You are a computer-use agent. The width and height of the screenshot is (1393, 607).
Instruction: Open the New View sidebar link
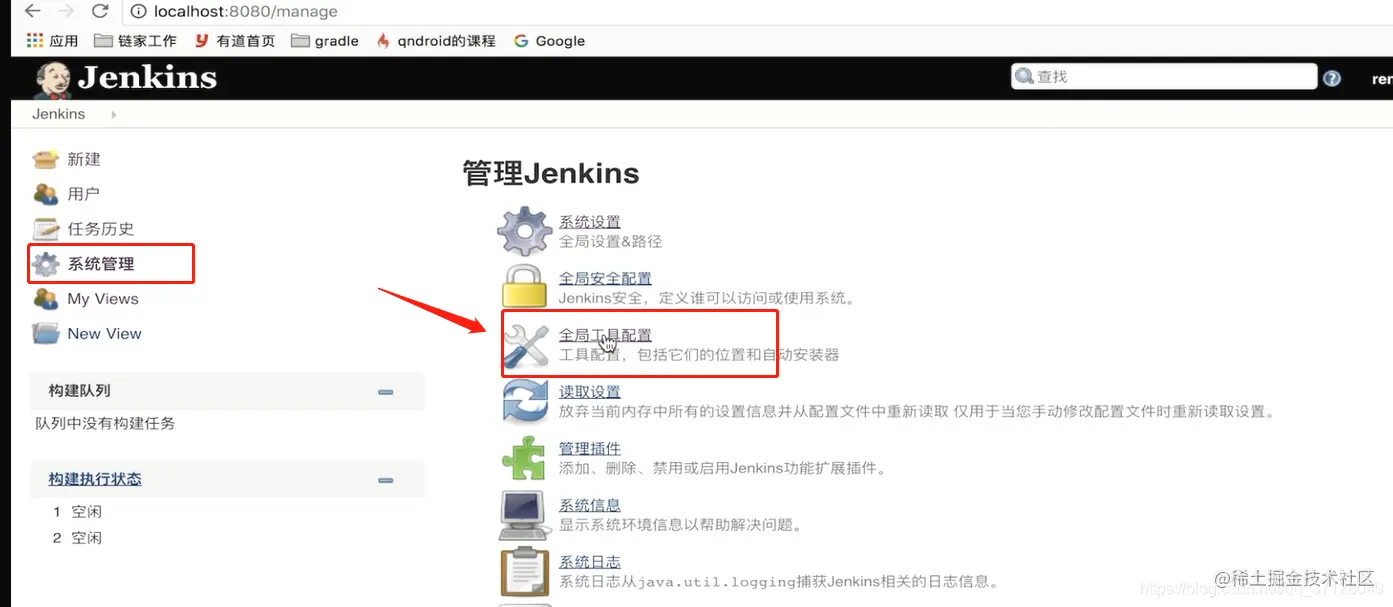pyautogui.click(x=105, y=334)
